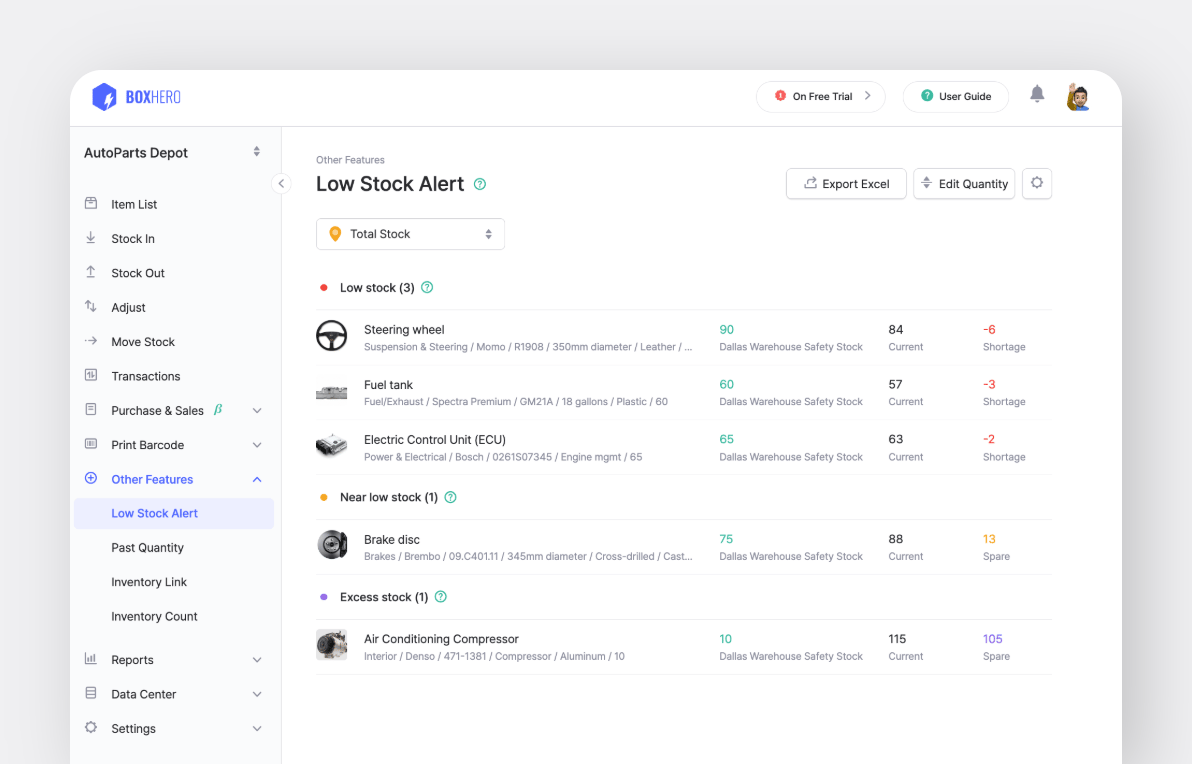This screenshot has height=764, width=1192.
Task: Open the Total Stock filter dropdown
Action: pos(410,233)
